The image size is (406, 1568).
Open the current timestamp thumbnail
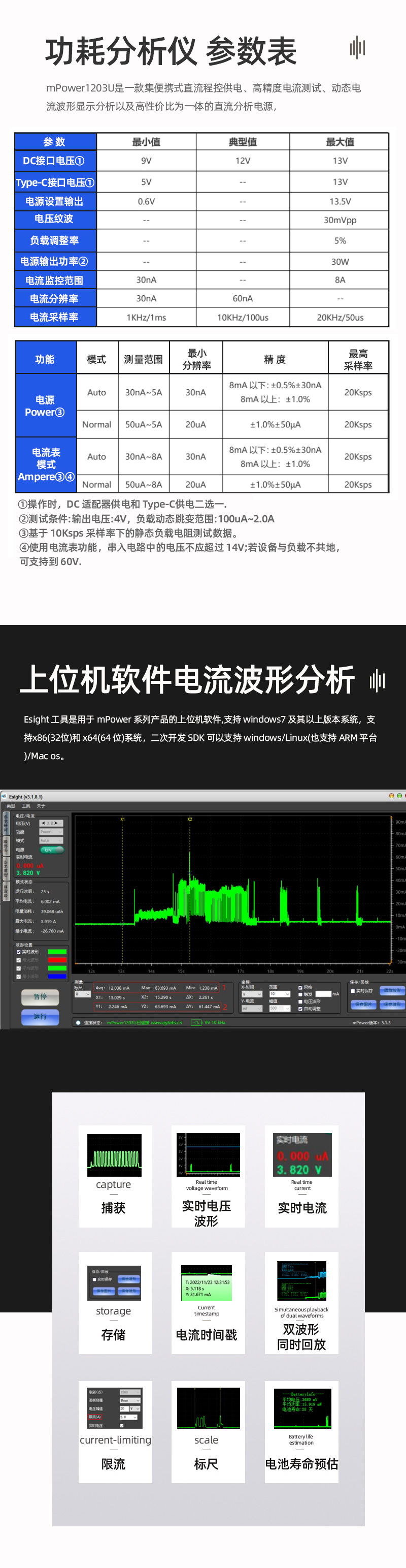(207, 1282)
